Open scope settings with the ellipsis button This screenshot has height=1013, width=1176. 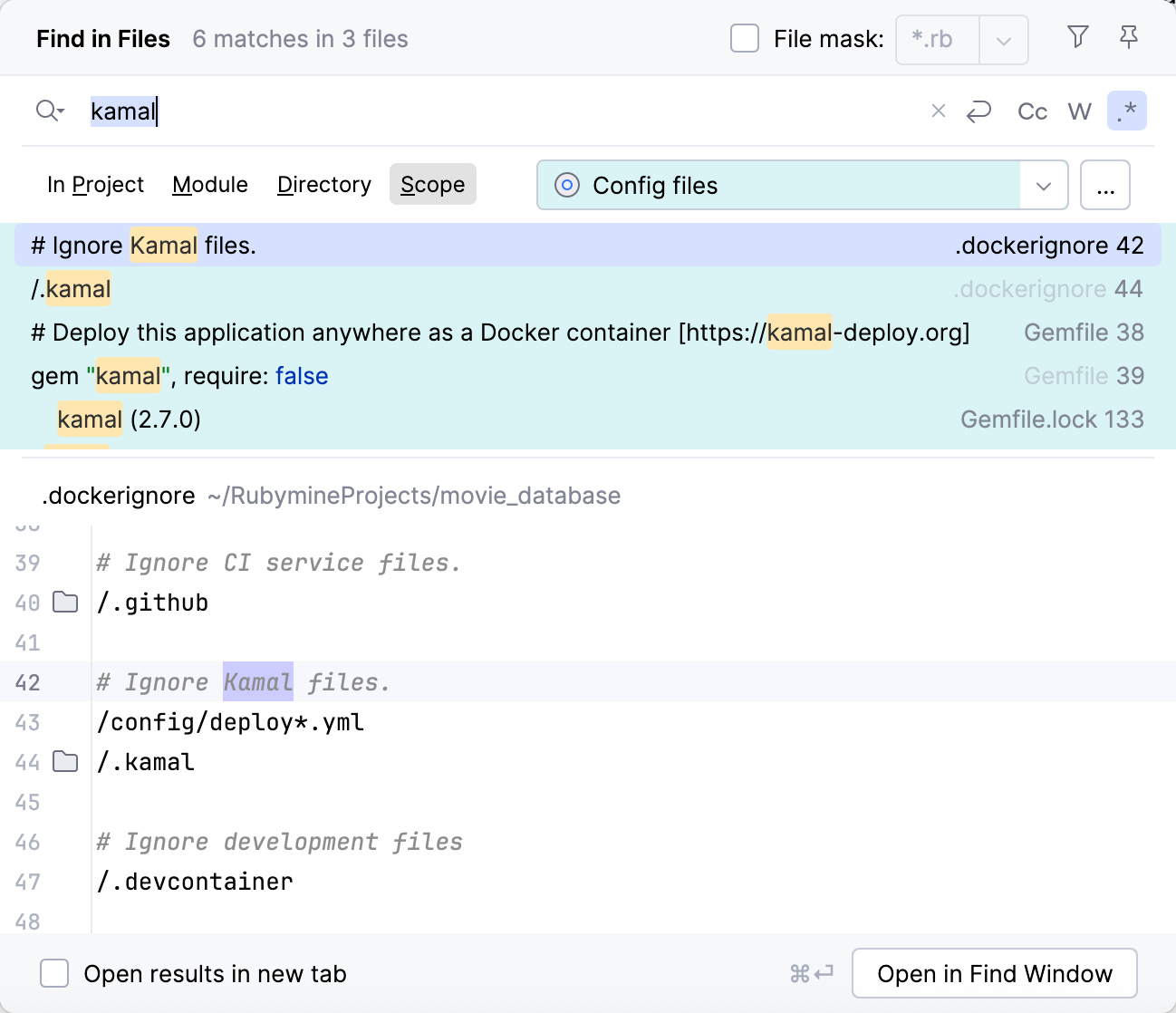pos(1104,185)
